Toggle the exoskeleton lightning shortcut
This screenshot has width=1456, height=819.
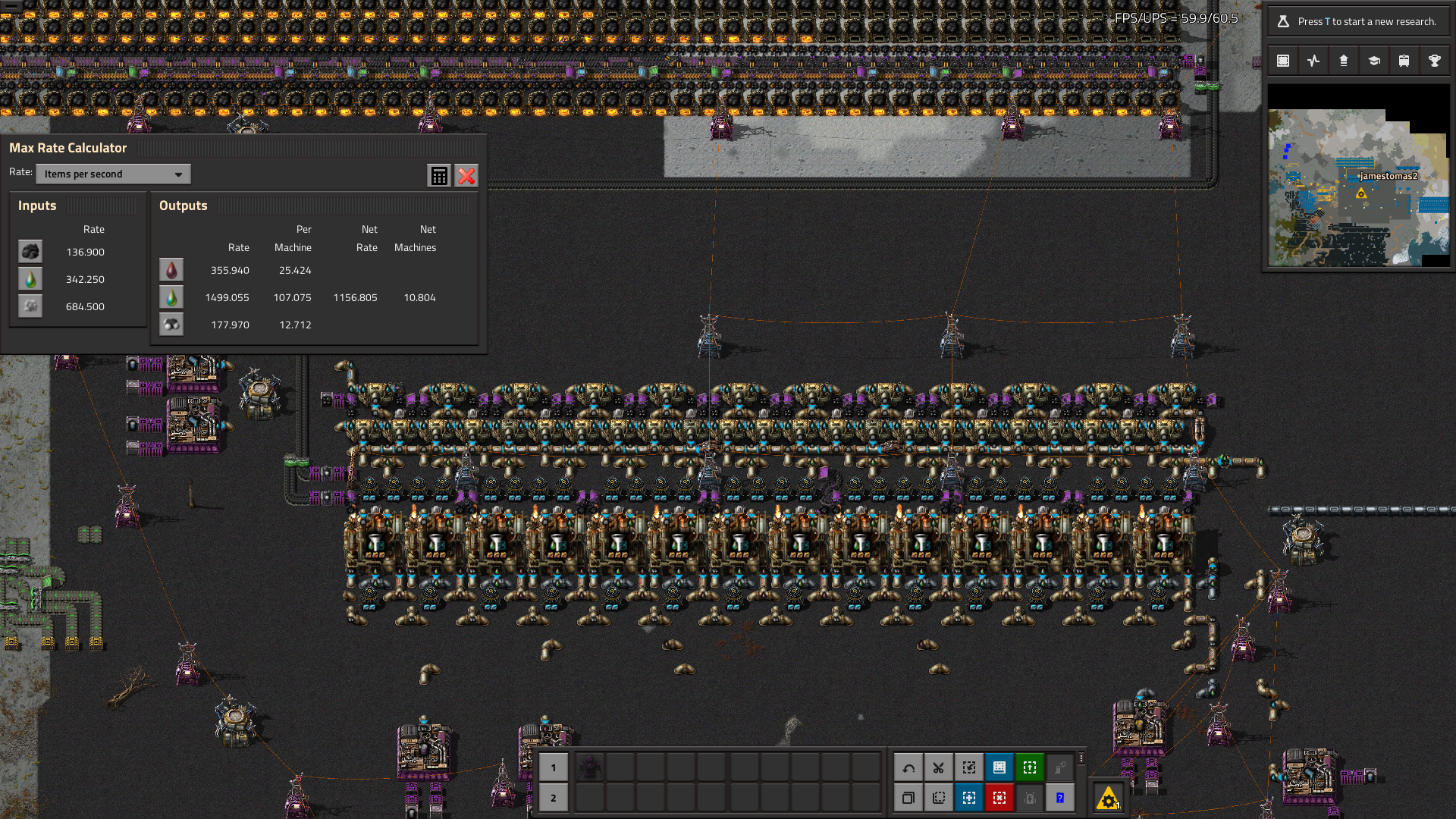[1030, 798]
